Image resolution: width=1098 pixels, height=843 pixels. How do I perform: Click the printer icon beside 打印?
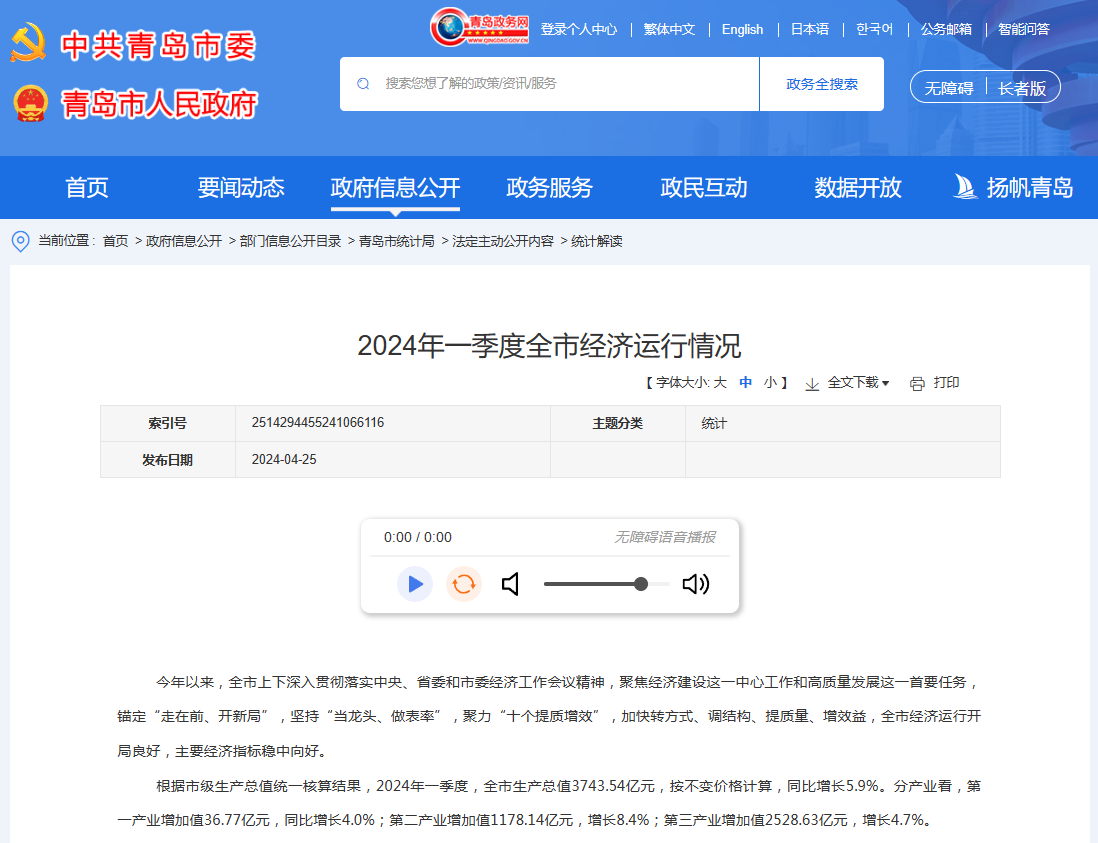(x=917, y=383)
